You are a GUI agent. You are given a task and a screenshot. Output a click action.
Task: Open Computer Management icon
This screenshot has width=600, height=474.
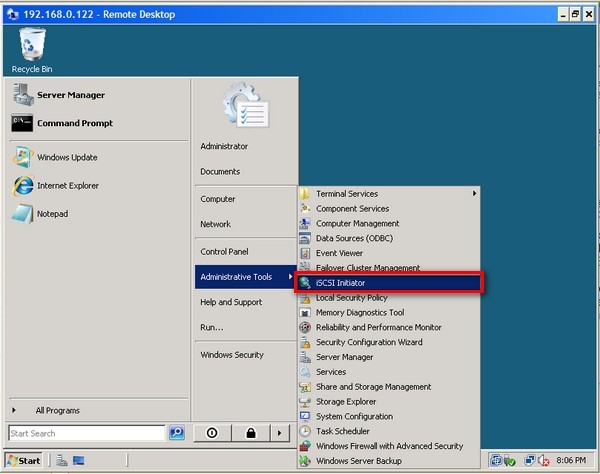(305, 223)
